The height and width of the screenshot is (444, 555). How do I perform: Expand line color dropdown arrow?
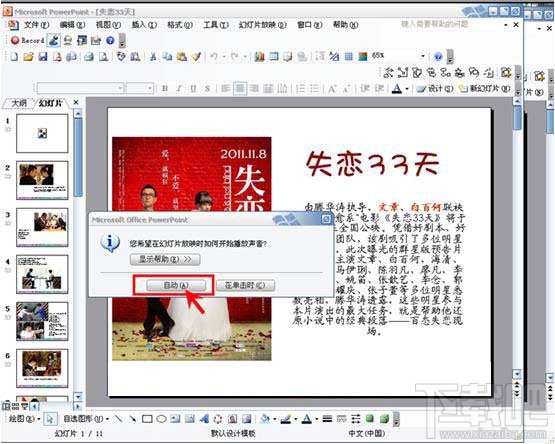296,420
